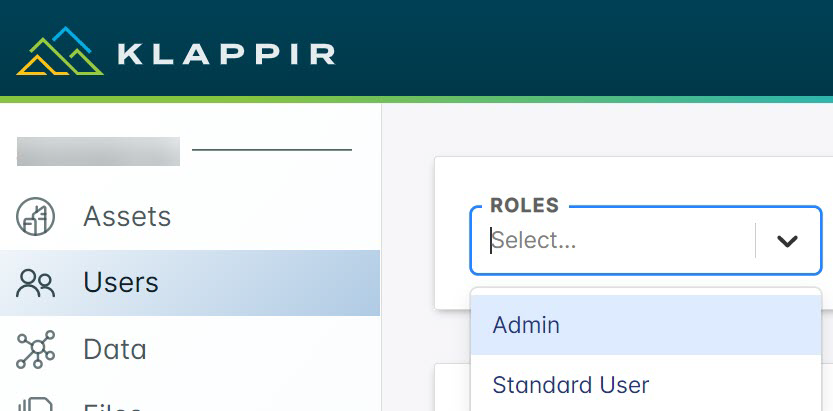Click the Data network nodes icon
The width and height of the screenshot is (833, 411).
35,349
